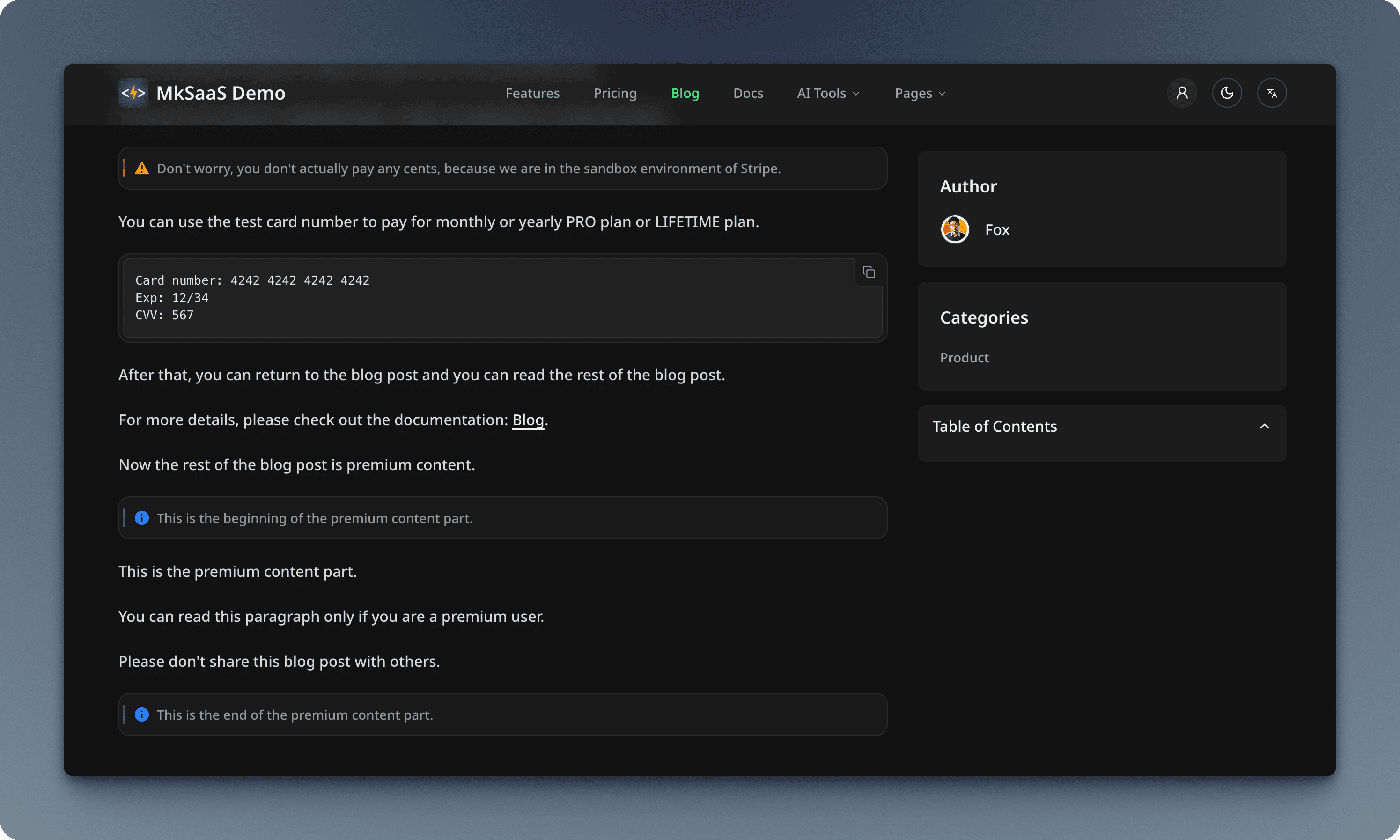Collapse the Table of Contents panel

[x=1264, y=426]
